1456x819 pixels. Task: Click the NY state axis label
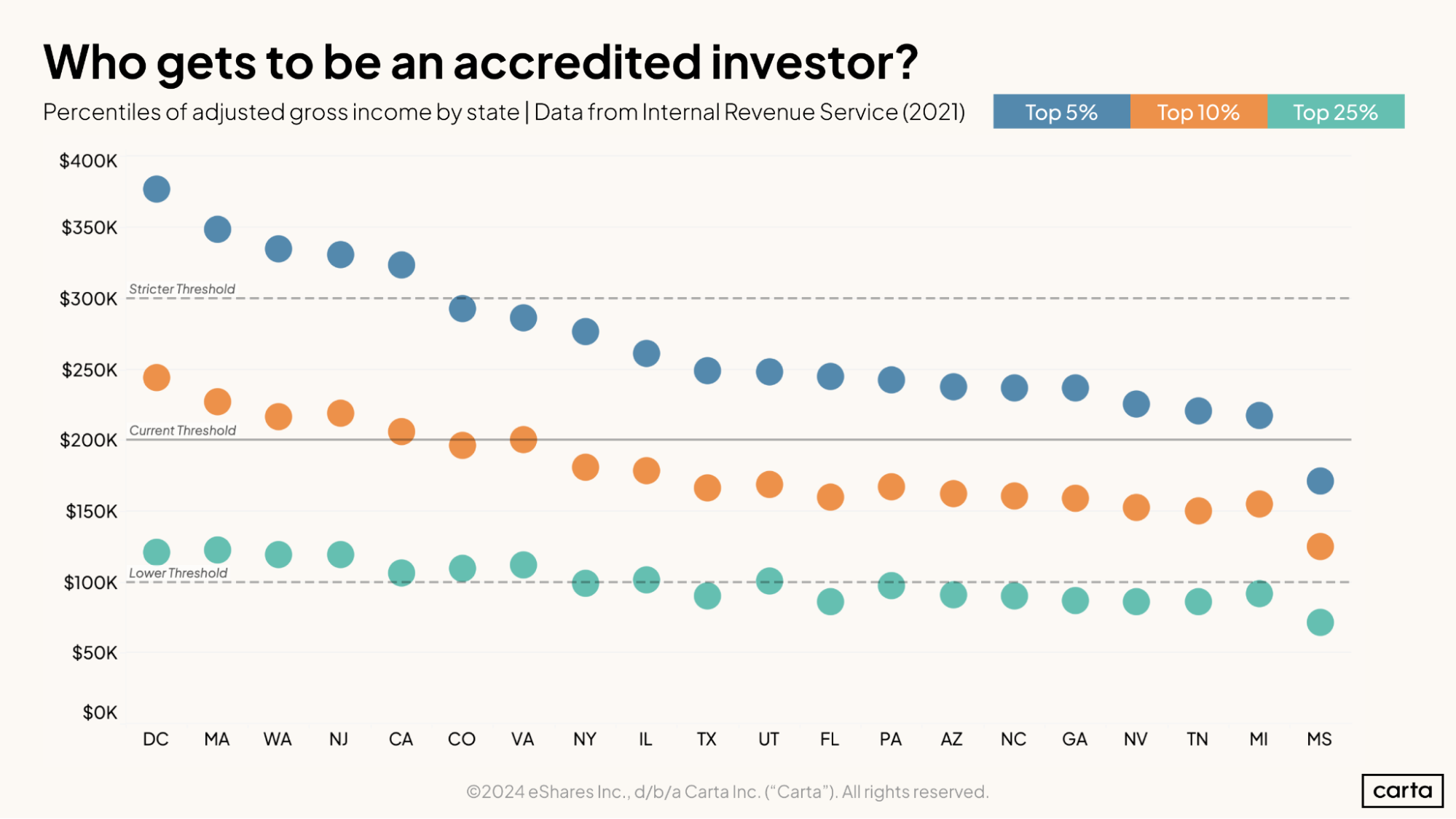(585, 739)
